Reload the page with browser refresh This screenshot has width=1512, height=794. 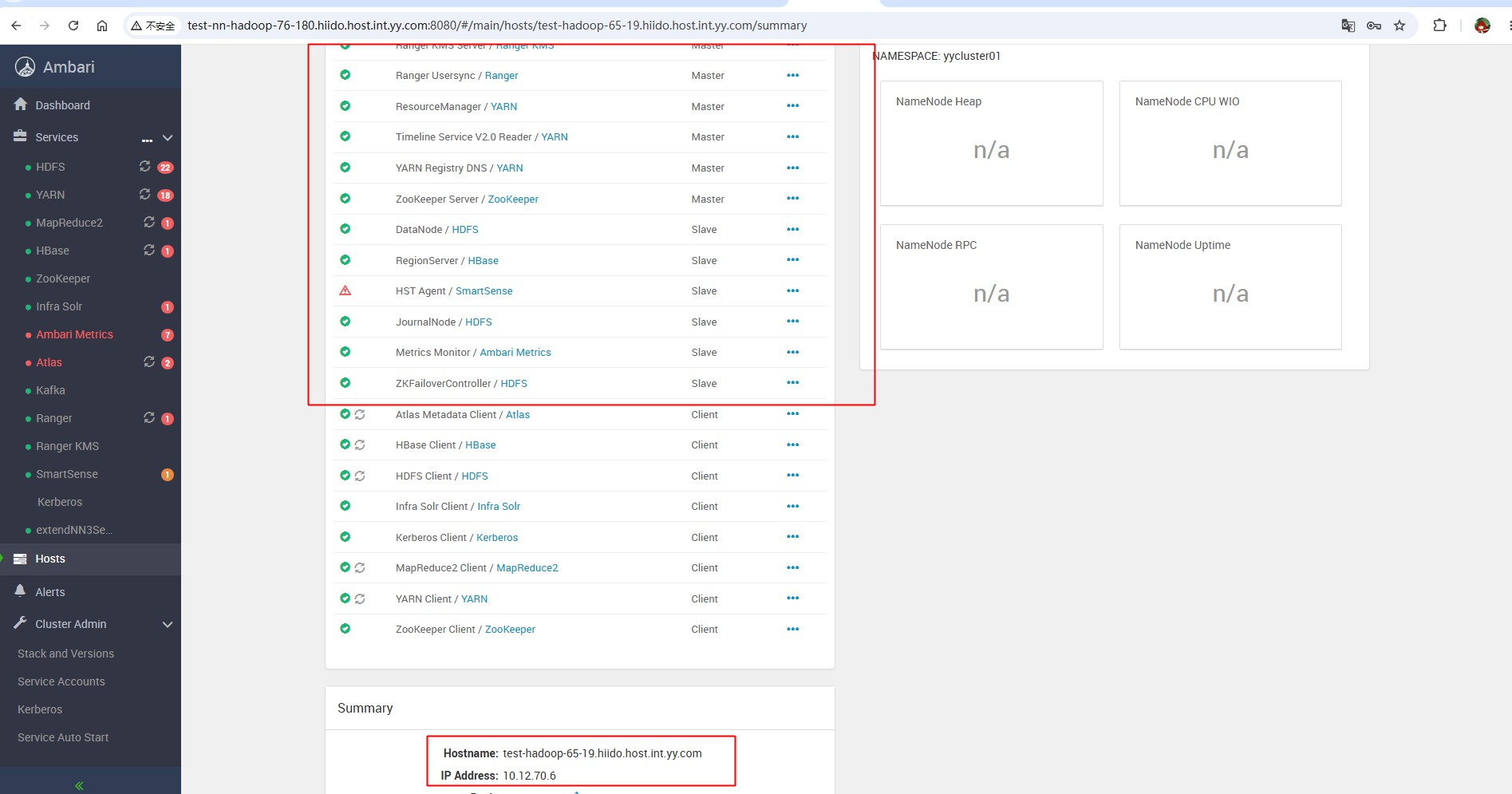click(73, 26)
